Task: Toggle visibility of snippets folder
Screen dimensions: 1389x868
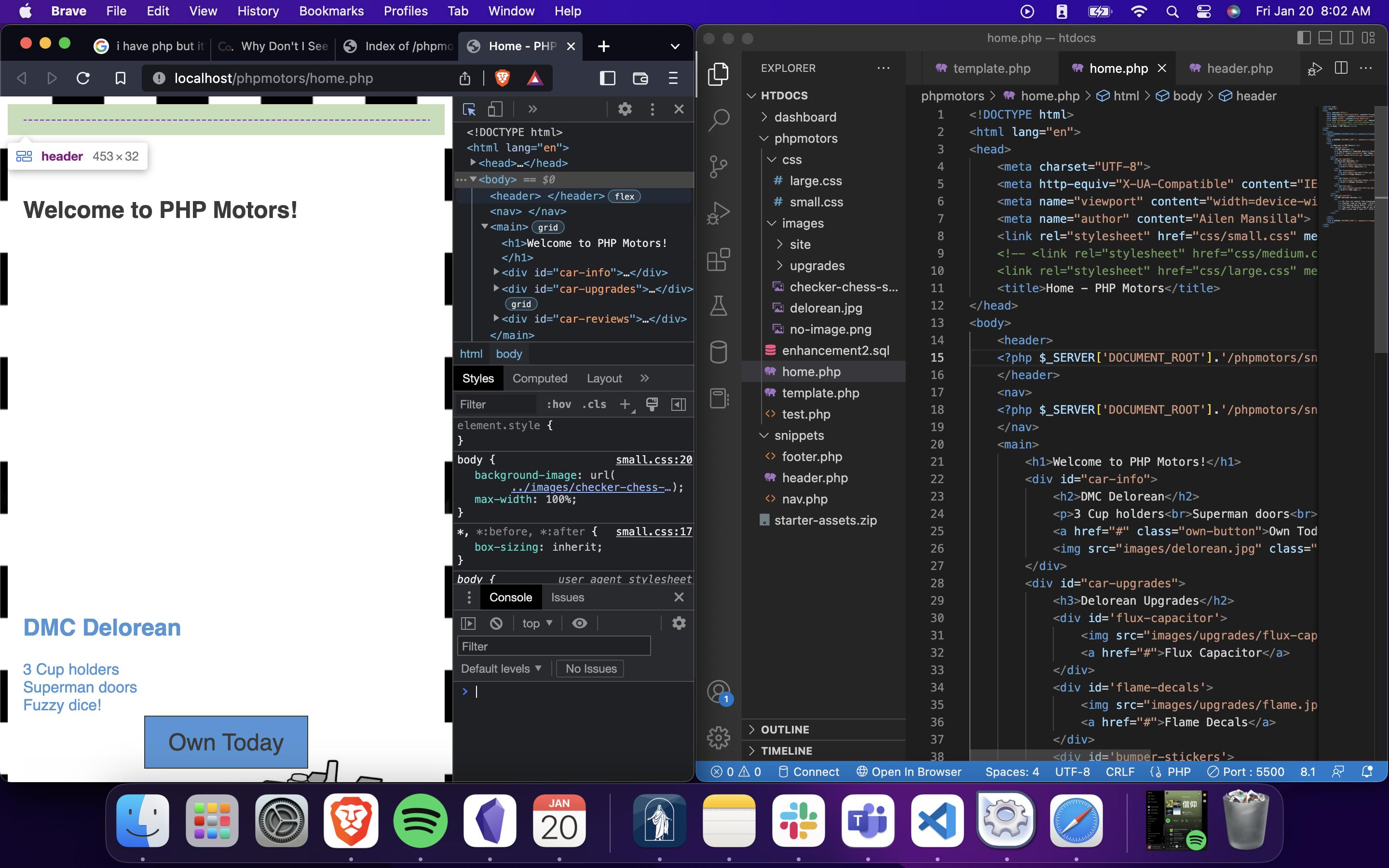Action: pyautogui.click(x=763, y=435)
